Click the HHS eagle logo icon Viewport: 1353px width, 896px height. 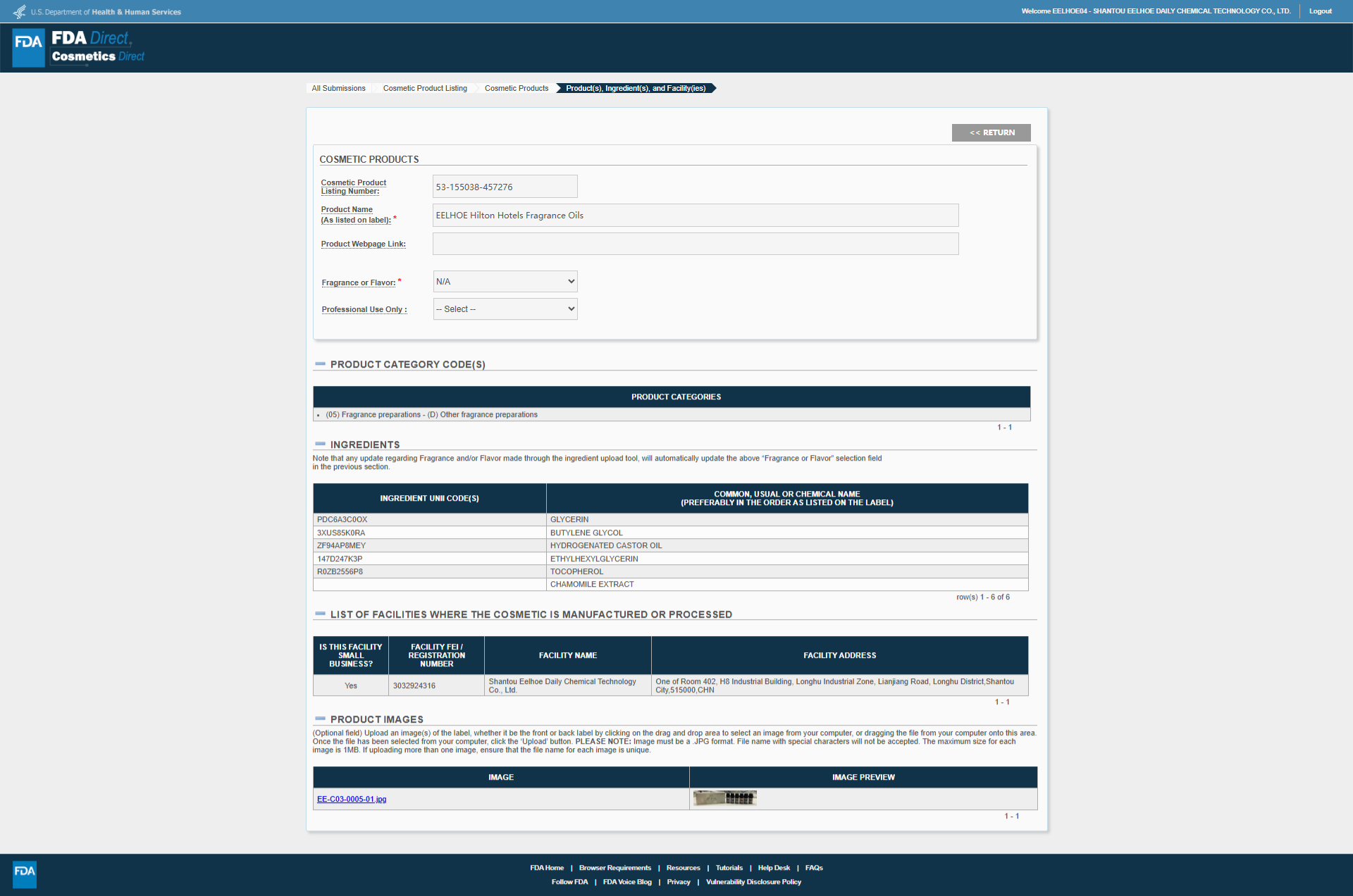20,11
